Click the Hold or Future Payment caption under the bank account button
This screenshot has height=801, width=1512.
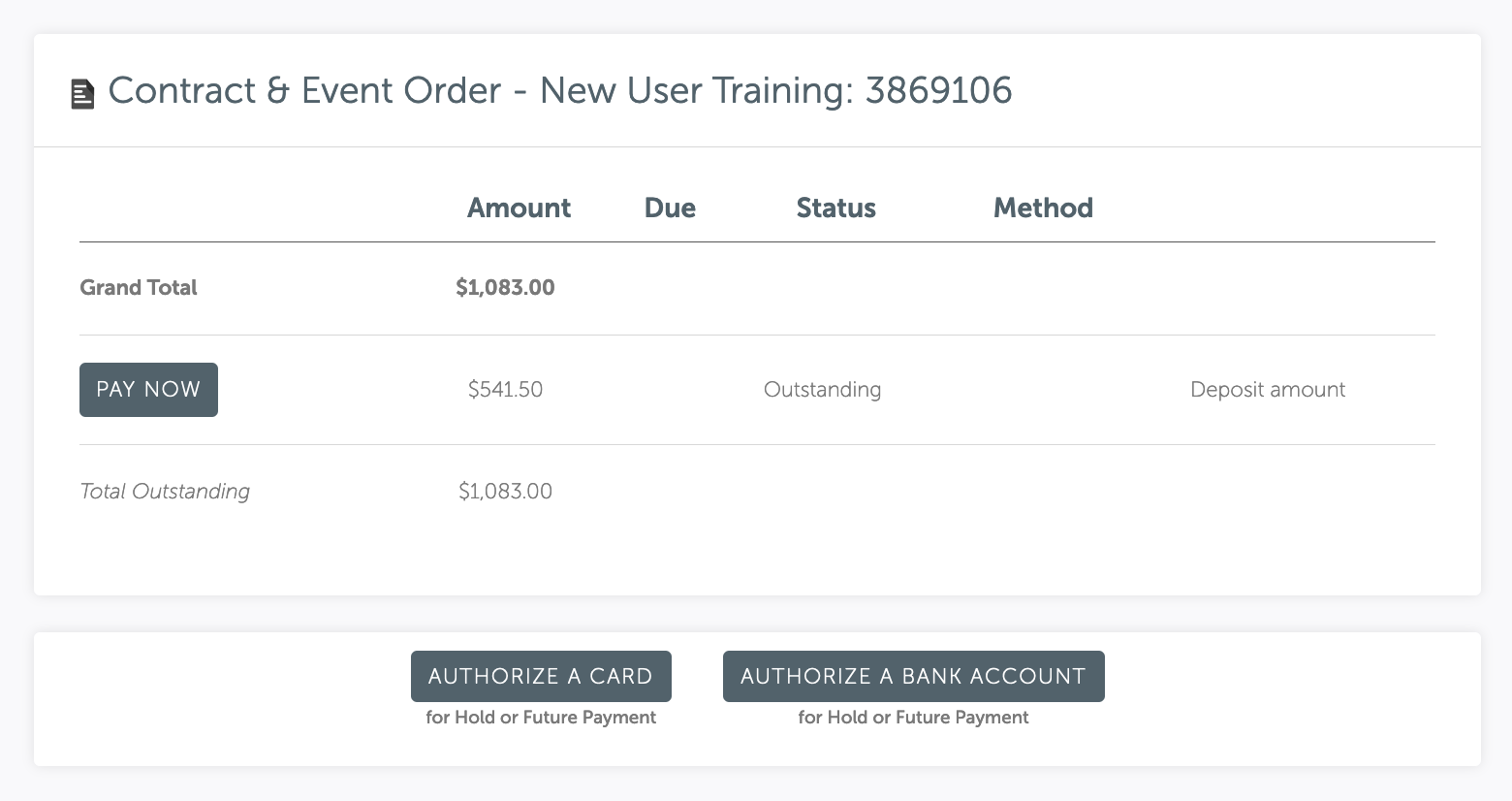(x=913, y=718)
